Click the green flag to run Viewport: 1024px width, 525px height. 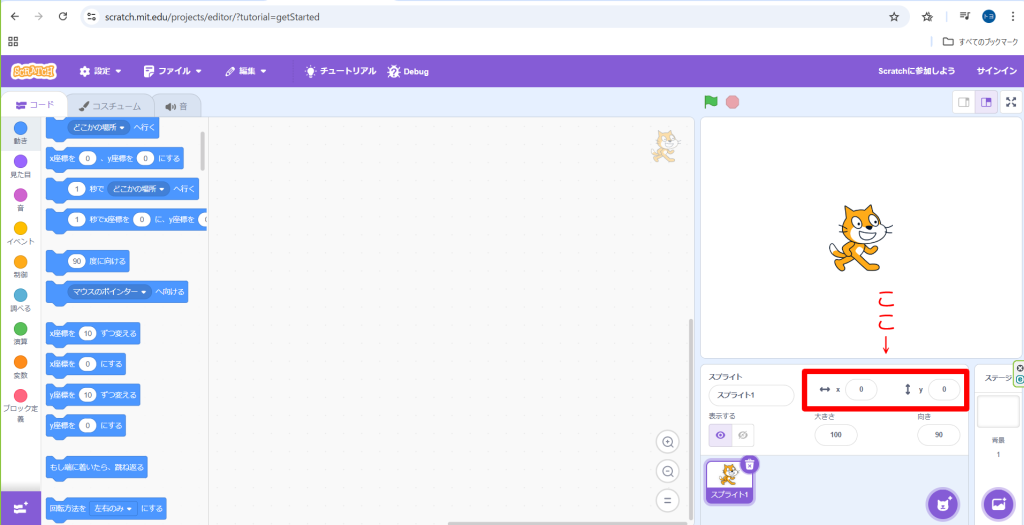tap(711, 101)
